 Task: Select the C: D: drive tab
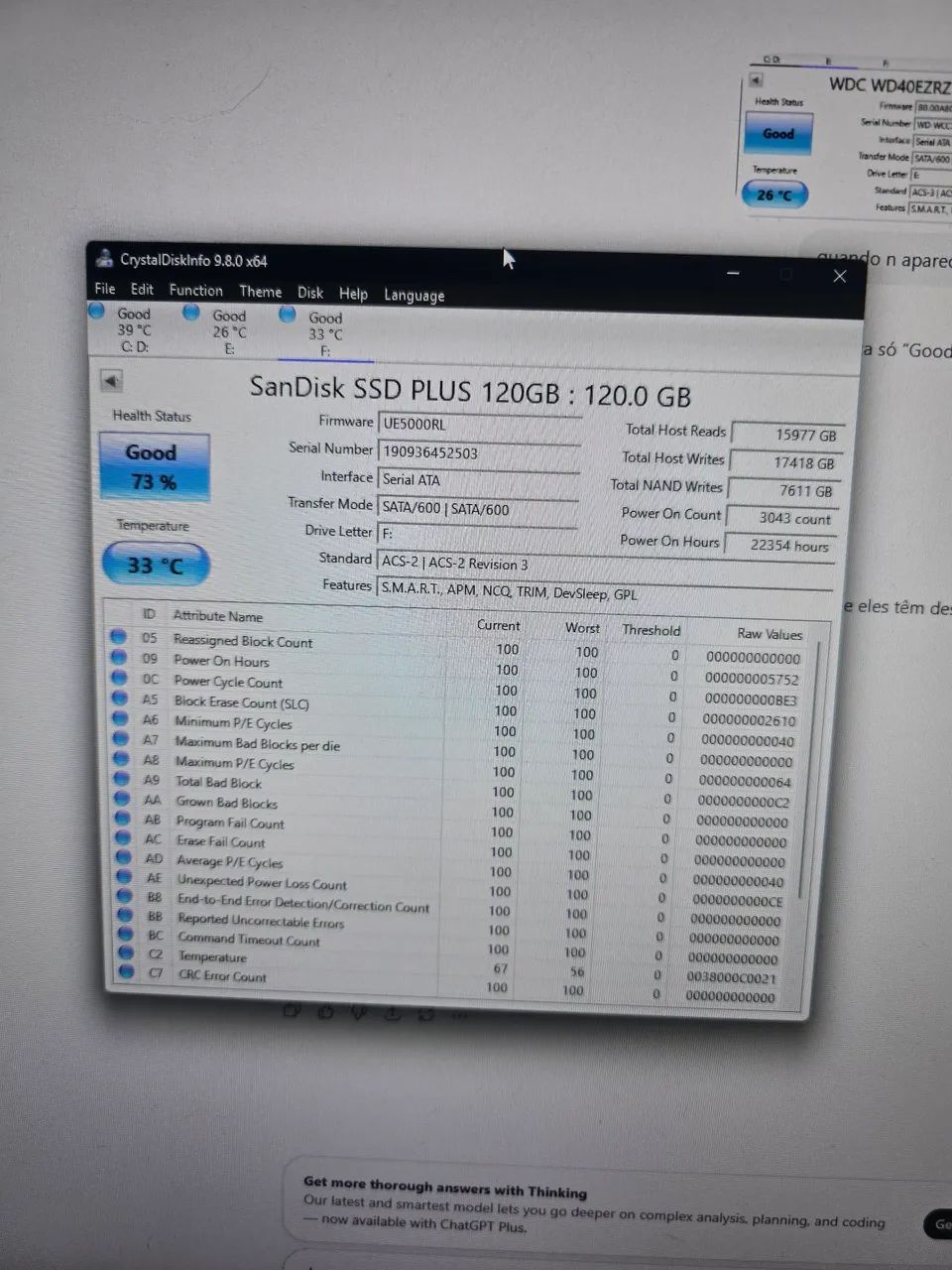click(x=134, y=329)
